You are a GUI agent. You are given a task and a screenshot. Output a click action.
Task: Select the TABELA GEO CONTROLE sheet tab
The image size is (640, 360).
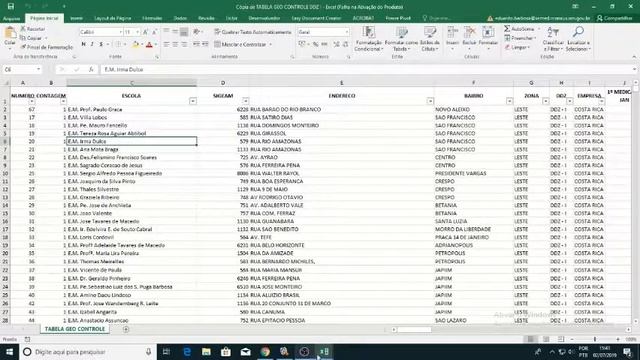pos(75,329)
